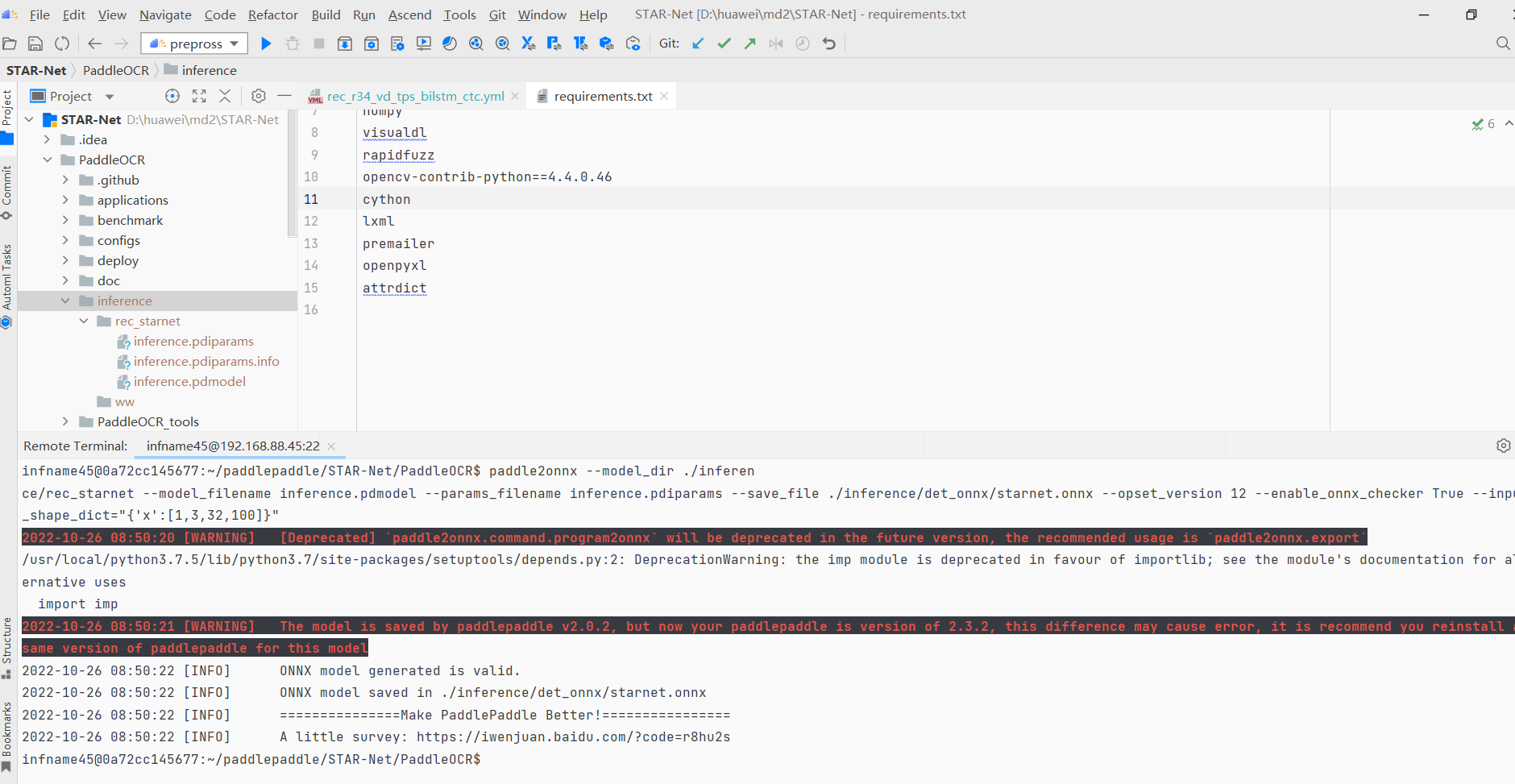Click Collapse All in Project panel

click(x=226, y=96)
